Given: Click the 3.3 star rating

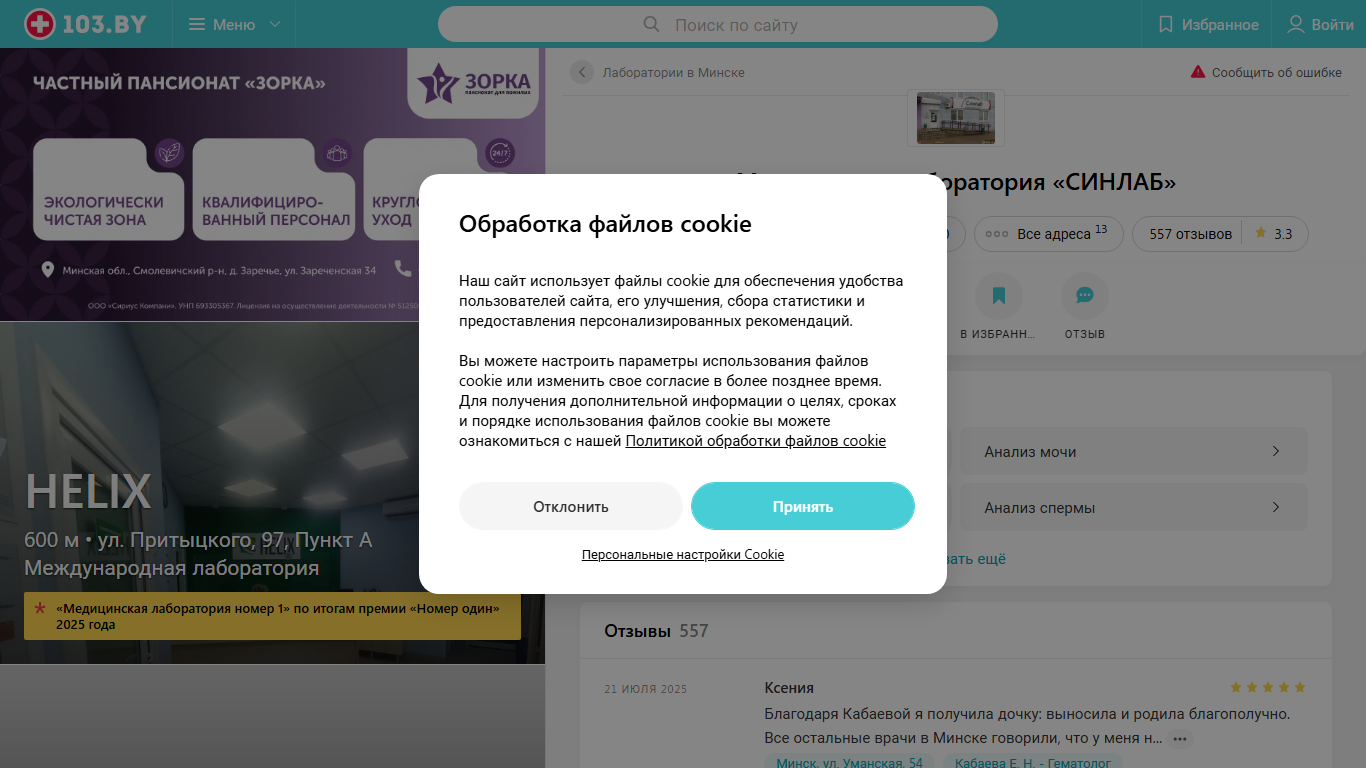Looking at the screenshot, I should [1274, 234].
